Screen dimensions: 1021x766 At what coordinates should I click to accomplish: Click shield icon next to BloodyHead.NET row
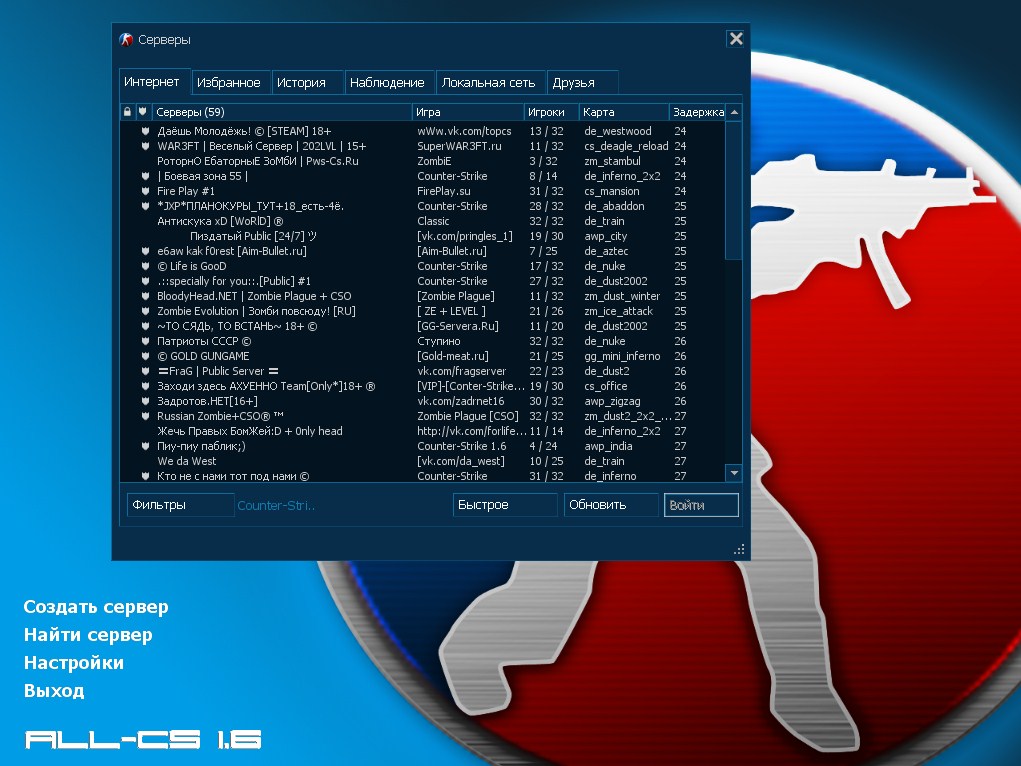[146, 296]
